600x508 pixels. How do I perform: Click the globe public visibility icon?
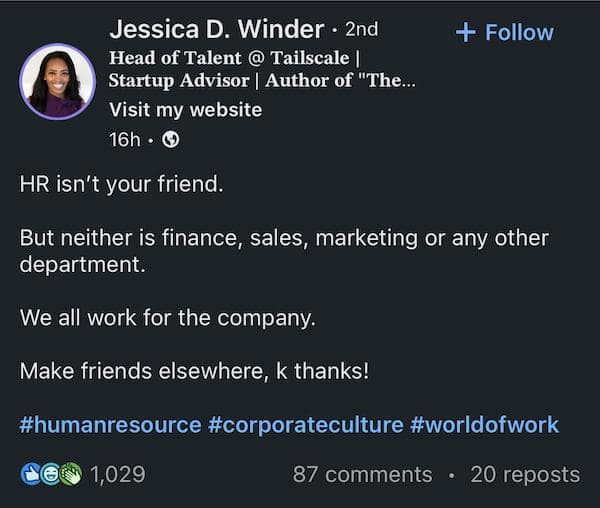171,140
